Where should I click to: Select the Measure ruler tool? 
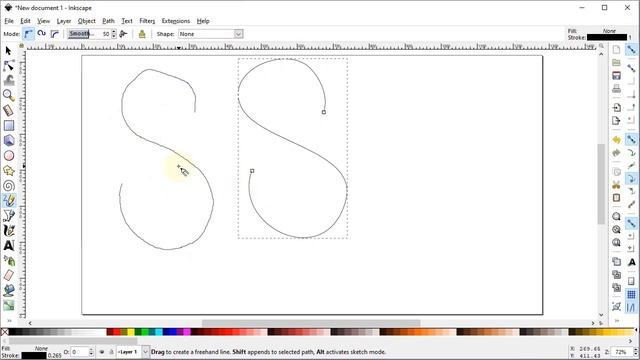pos(9,110)
